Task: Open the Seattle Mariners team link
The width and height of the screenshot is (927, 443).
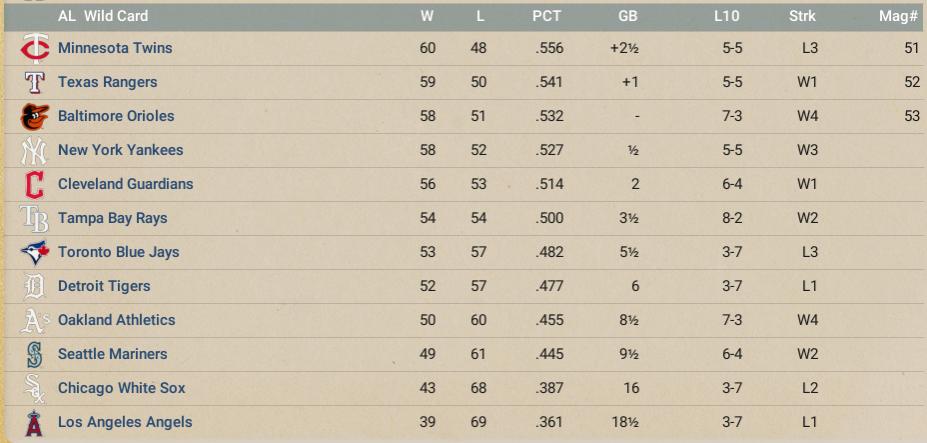Action: (x=112, y=354)
